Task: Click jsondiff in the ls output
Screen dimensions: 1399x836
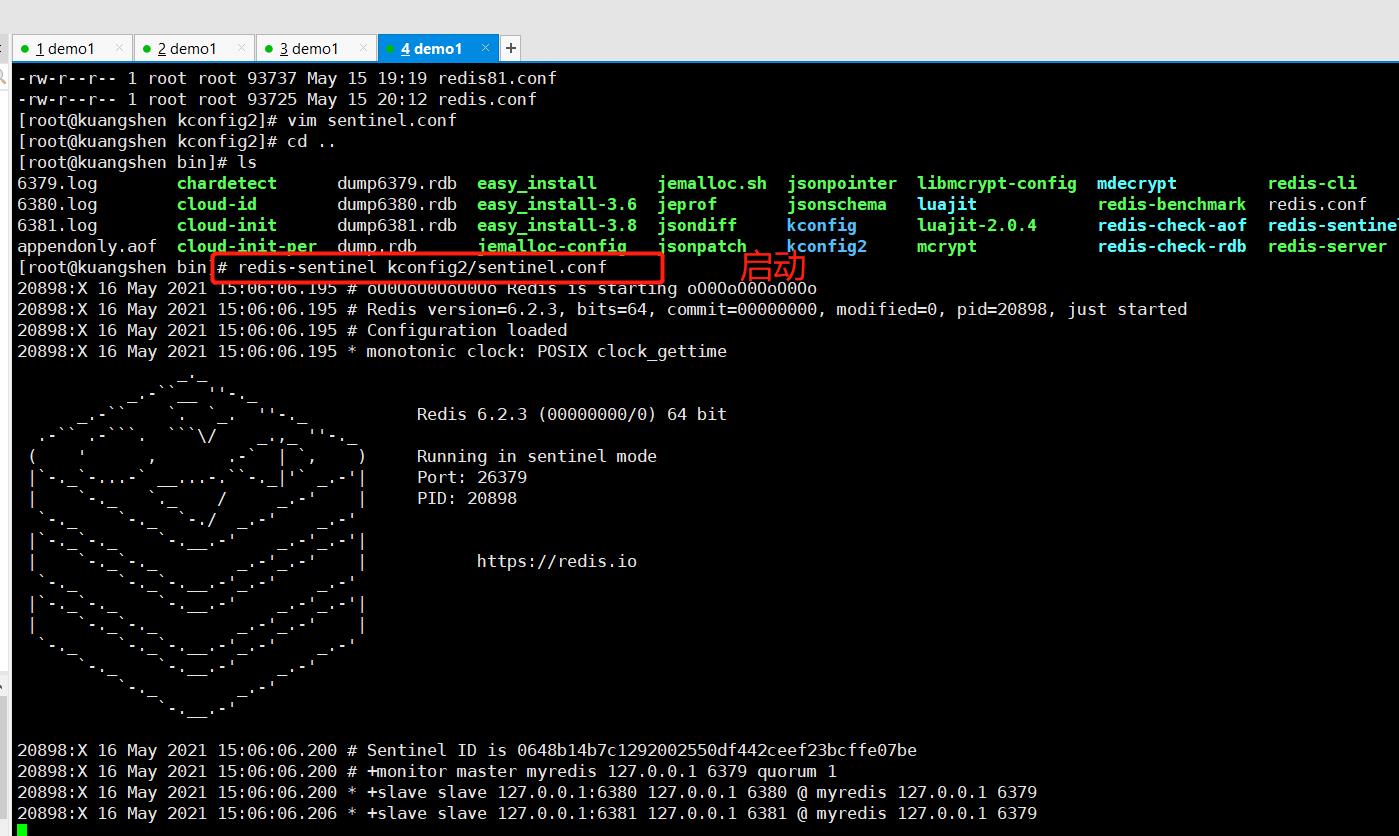Action: tap(697, 225)
